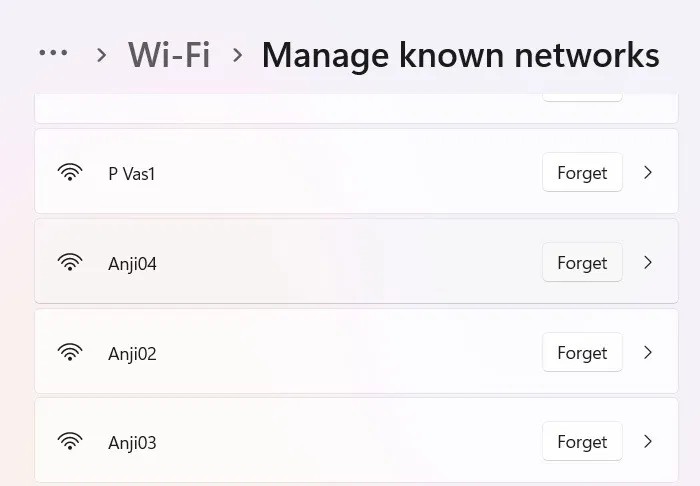Expand P Vas1 network details chevron
This screenshot has width=700, height=486.
coord(648,173)
